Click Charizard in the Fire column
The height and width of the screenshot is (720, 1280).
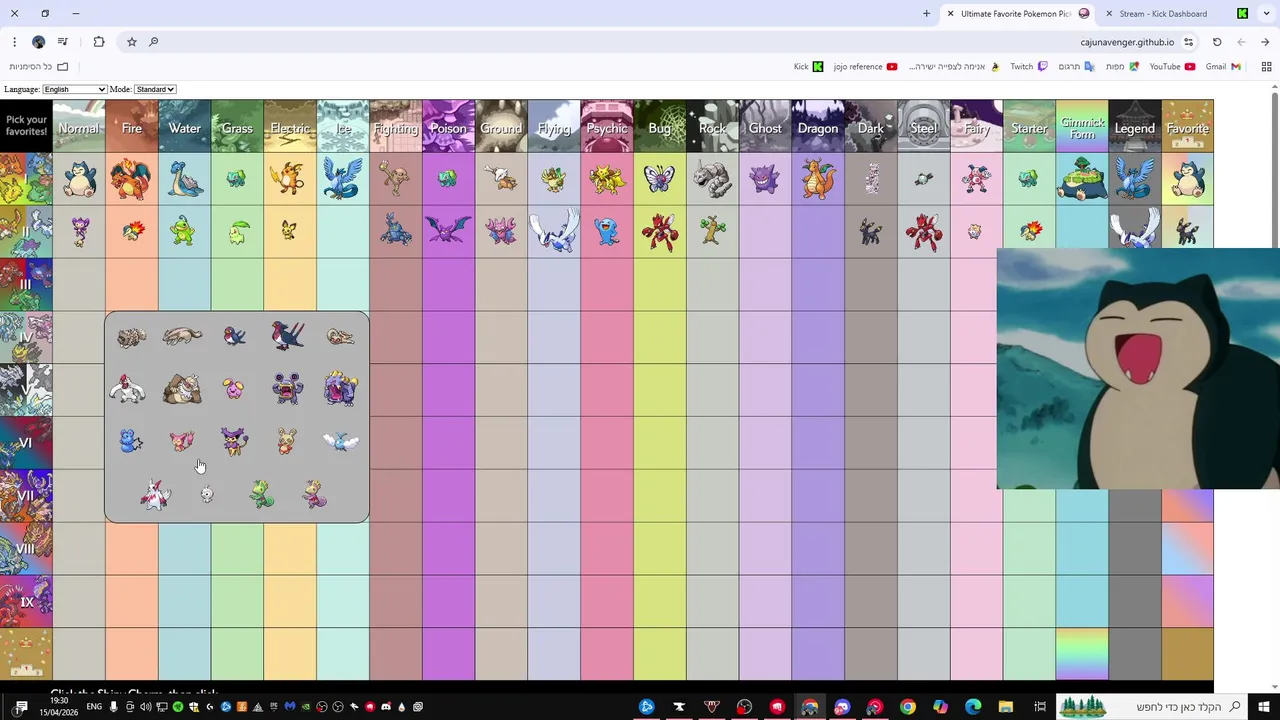coord(131,179)
